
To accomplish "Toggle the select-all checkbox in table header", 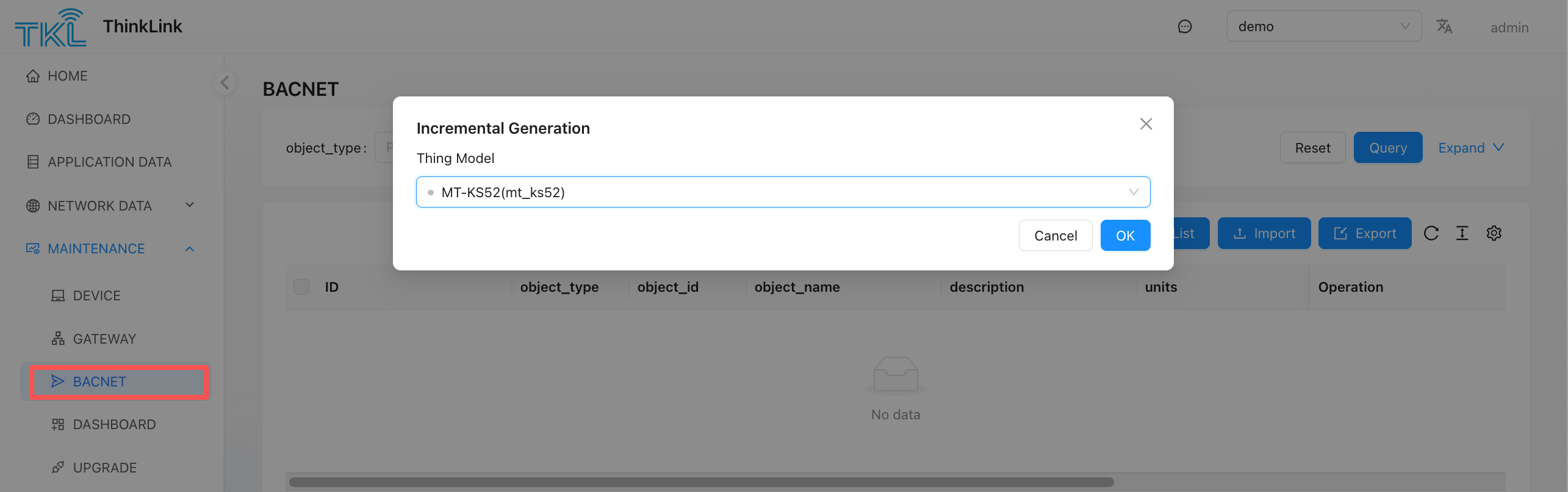I will tap(301, 287).
